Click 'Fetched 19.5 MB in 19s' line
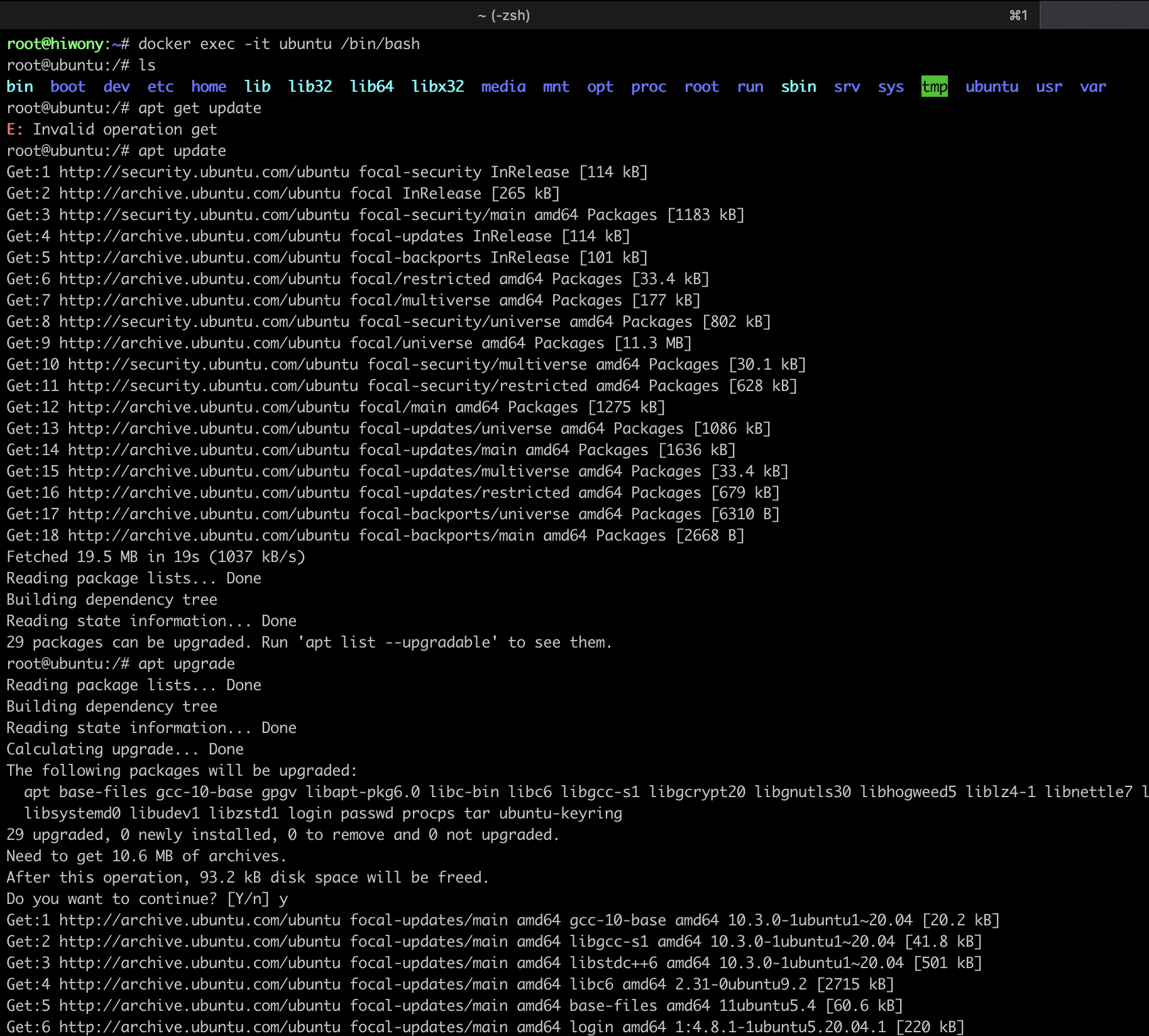The width and height of the screenshot is (1149, 1036). coord(156,557)
